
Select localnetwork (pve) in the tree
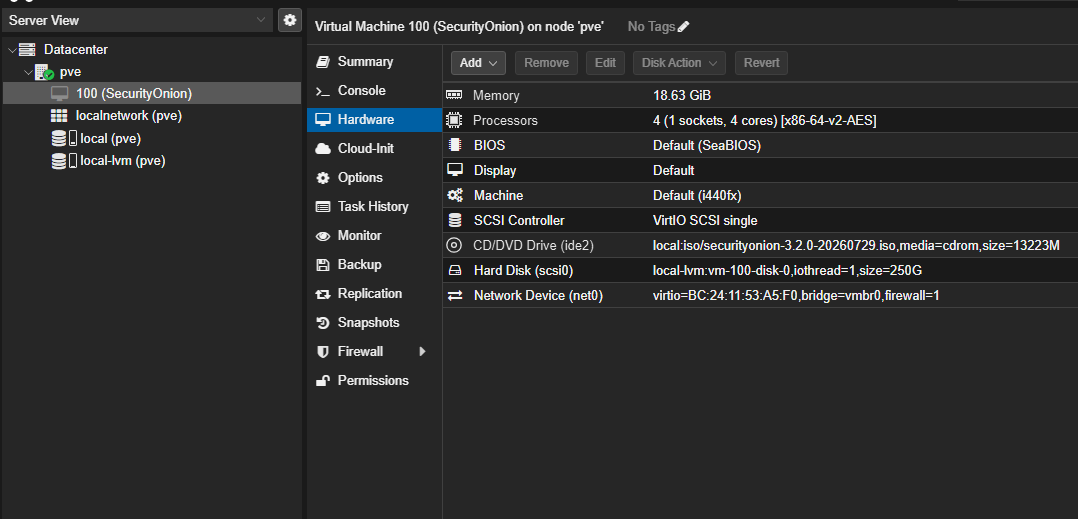152,115
